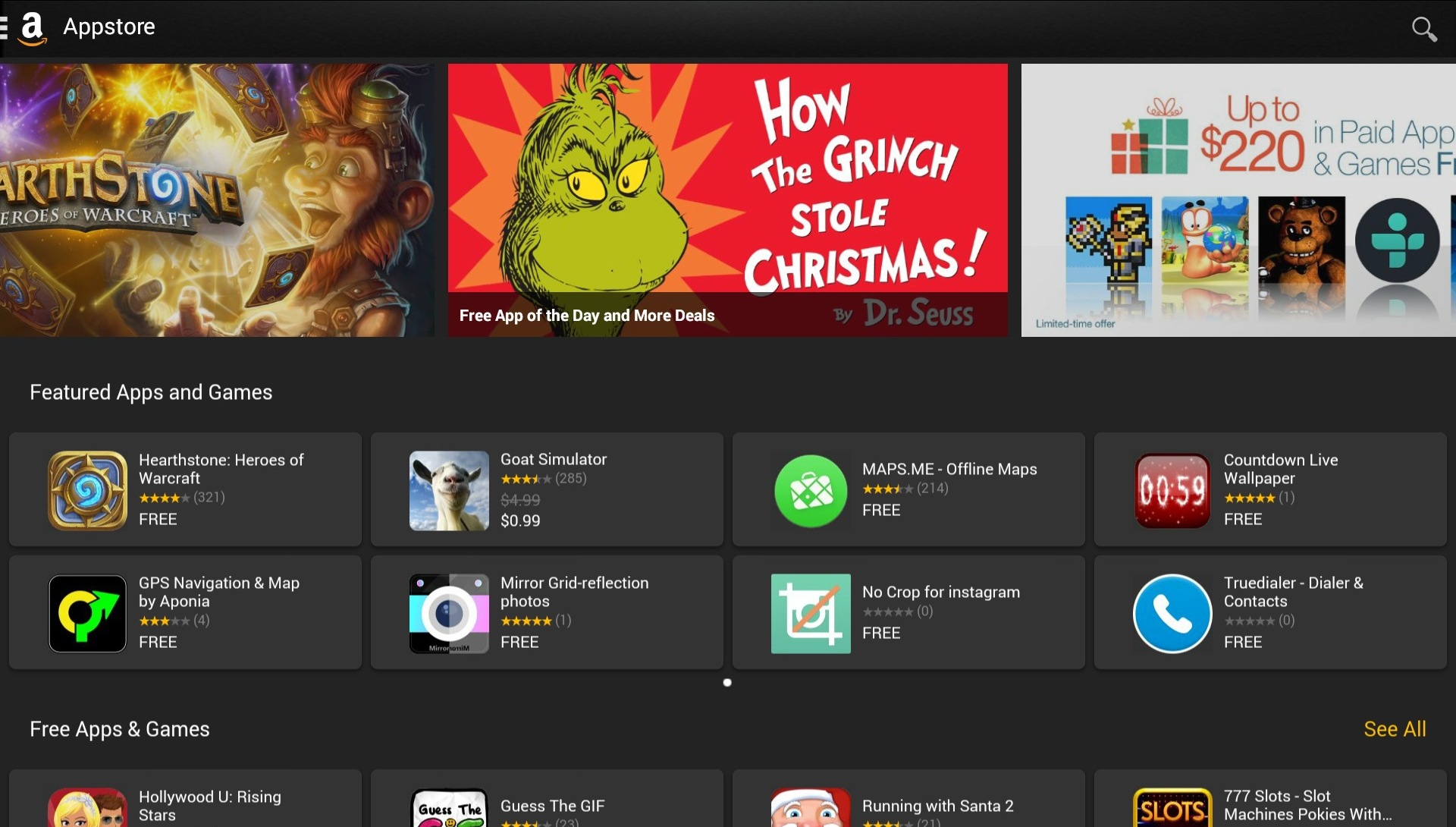Select the Guess The GIF app title
The image size is (1456, 827).
[x=552, y=806]
